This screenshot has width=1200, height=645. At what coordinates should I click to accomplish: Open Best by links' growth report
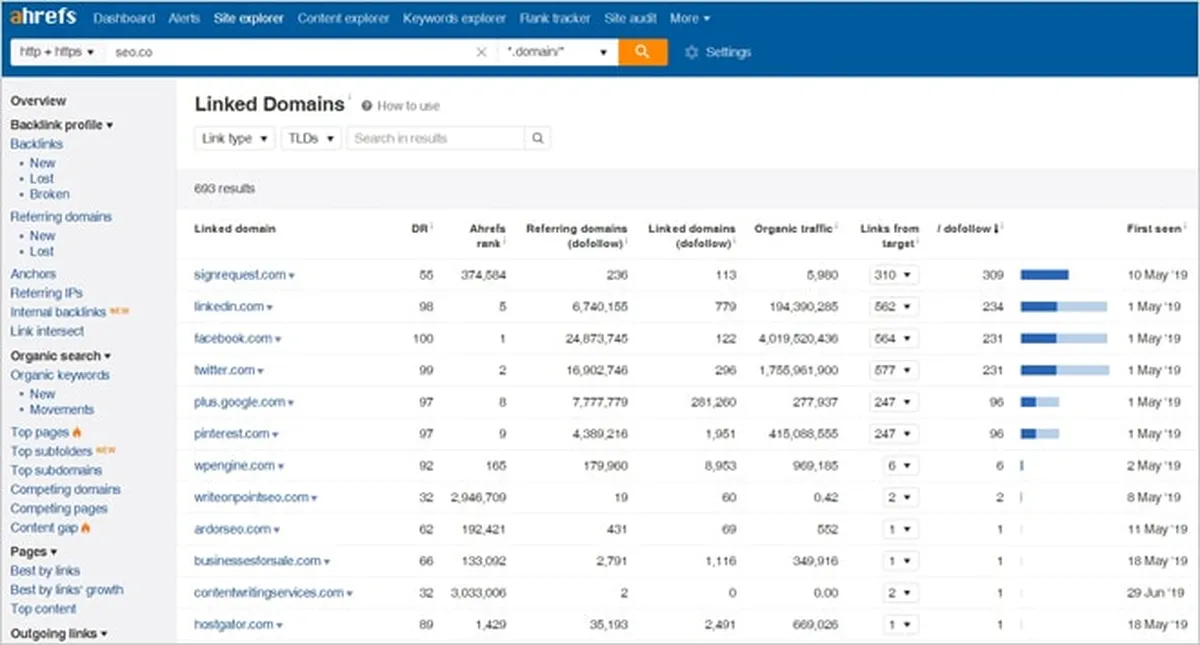[x=67, y=590]
